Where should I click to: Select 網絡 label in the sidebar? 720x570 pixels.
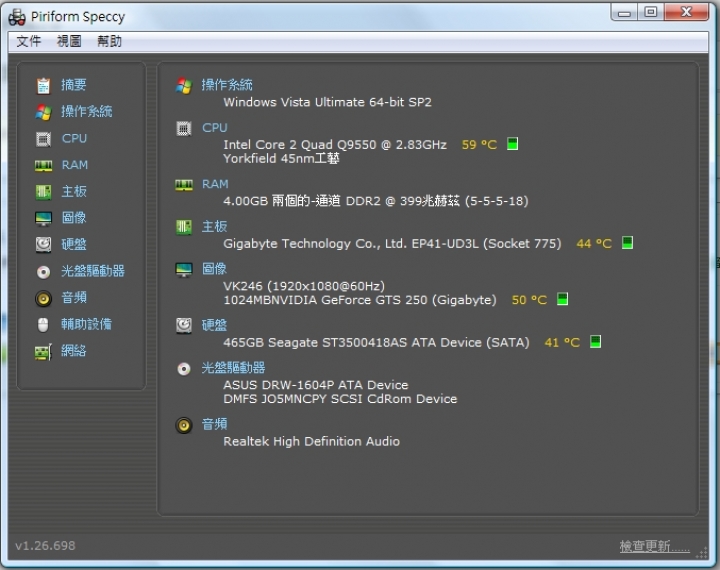[x=74, y=351]
